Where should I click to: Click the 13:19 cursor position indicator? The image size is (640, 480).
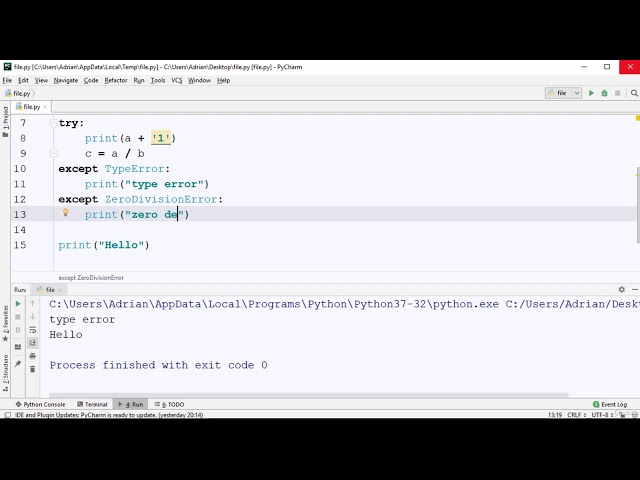click(555, 415)
